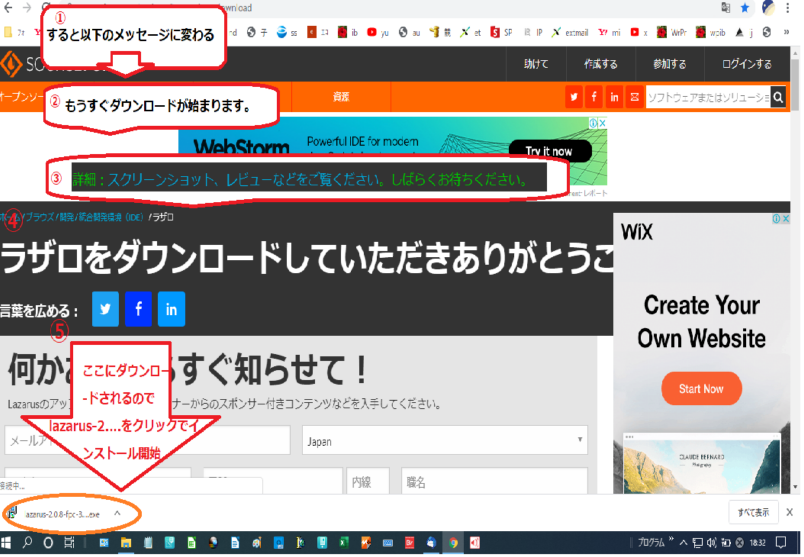Show hidden system tray icons
The width and height of the screenshot is (804, 557).
point(684,543)
